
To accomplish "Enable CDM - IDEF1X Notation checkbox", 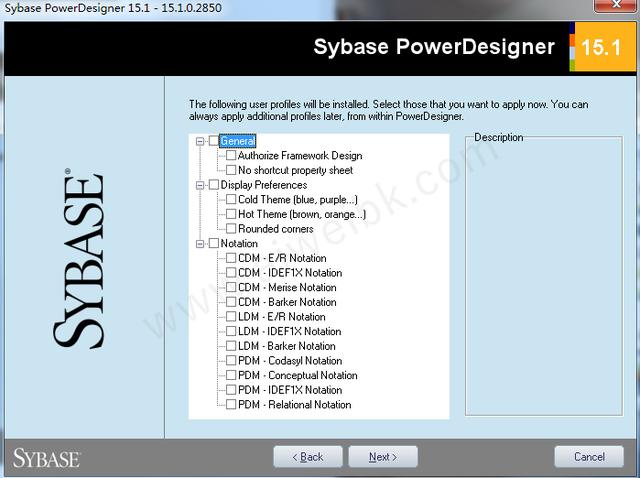I will click(x=231, y=273).
